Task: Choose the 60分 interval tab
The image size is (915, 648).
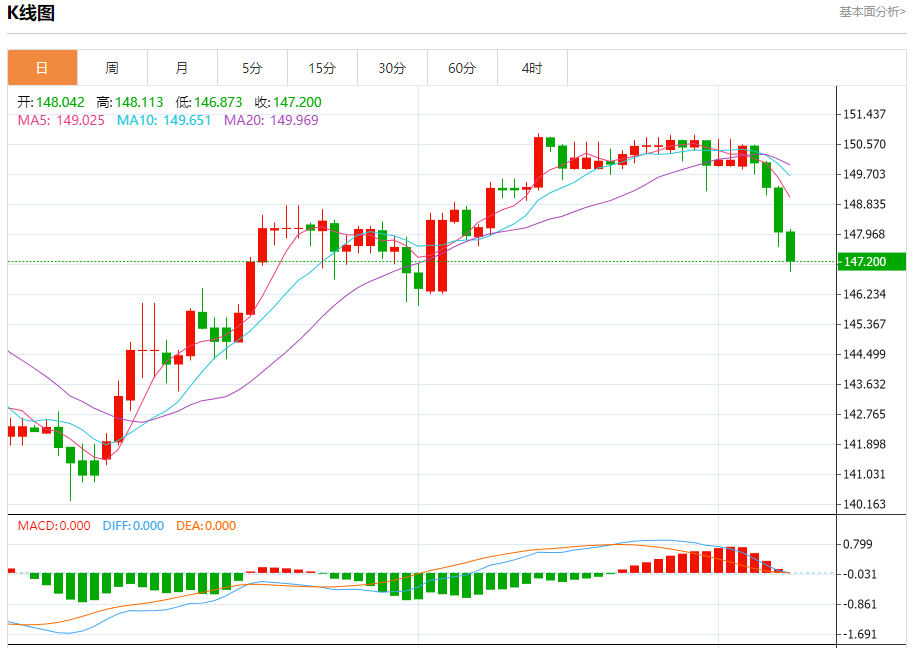Action: [x=462, y=68]
